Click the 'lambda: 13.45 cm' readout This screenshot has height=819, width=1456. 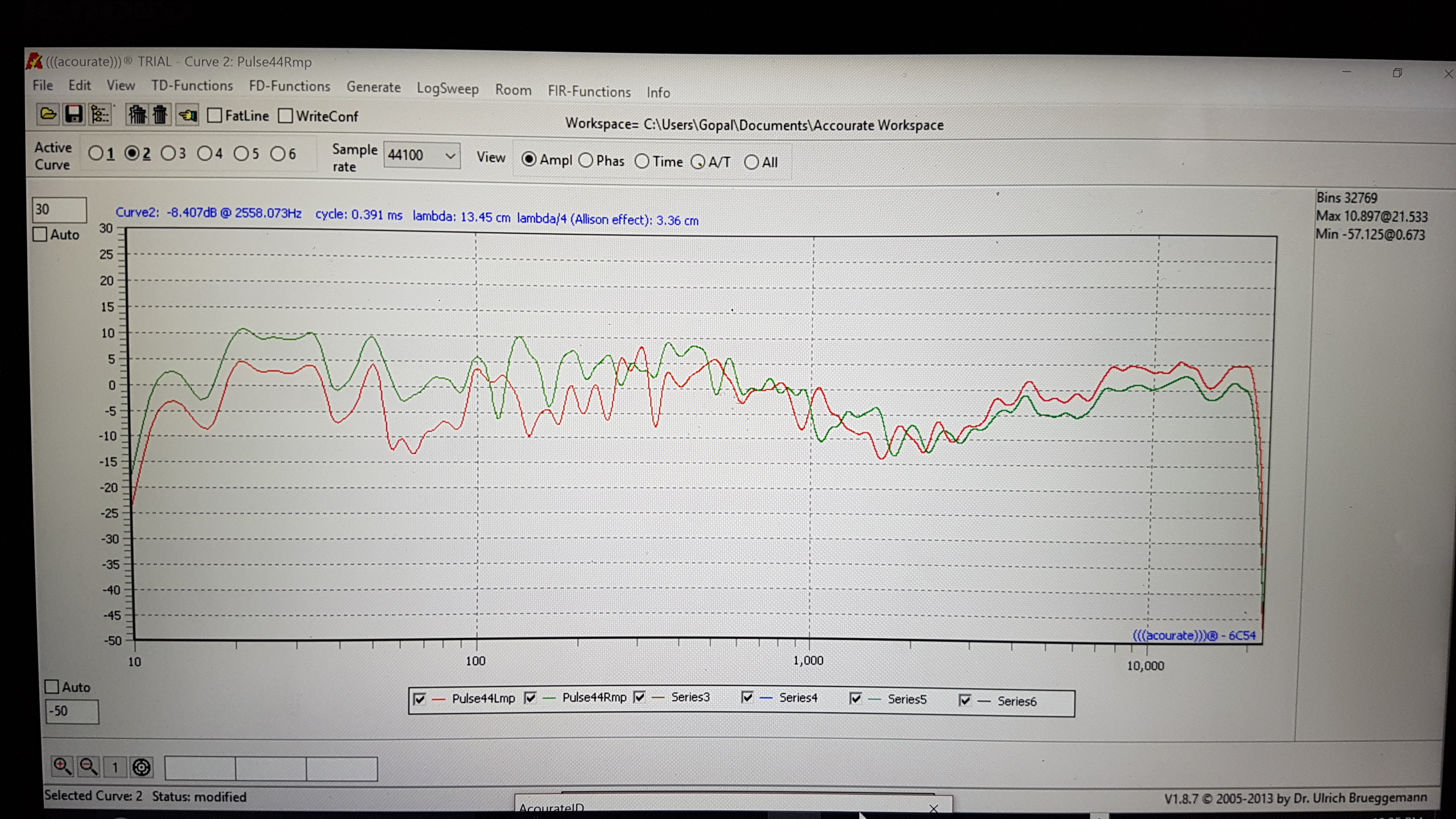[461, 217]
